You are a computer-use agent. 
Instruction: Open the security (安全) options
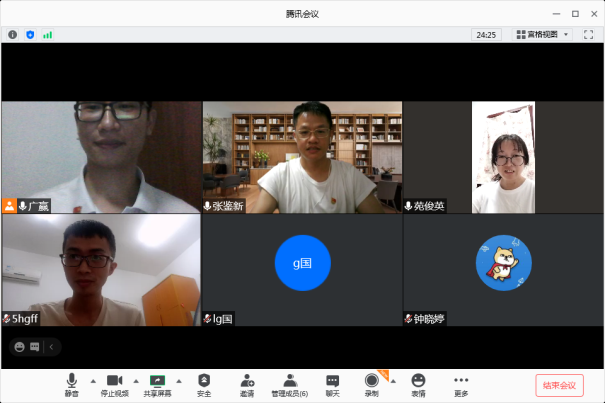tap(204, 383)
